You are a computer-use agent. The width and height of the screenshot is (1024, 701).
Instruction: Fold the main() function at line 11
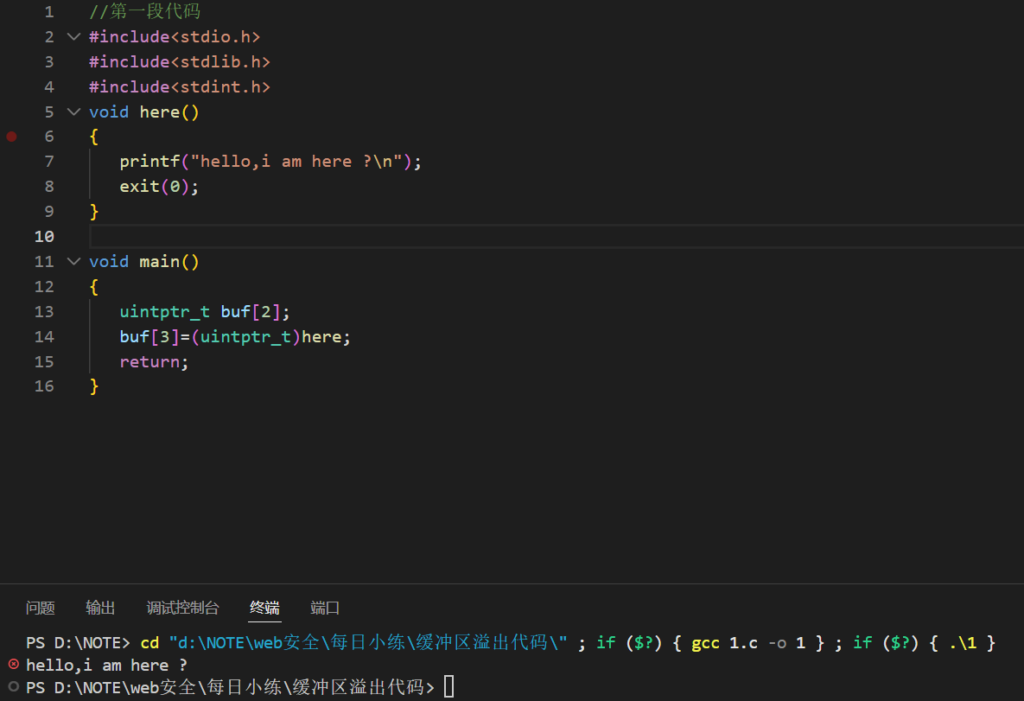coord(72,262)
